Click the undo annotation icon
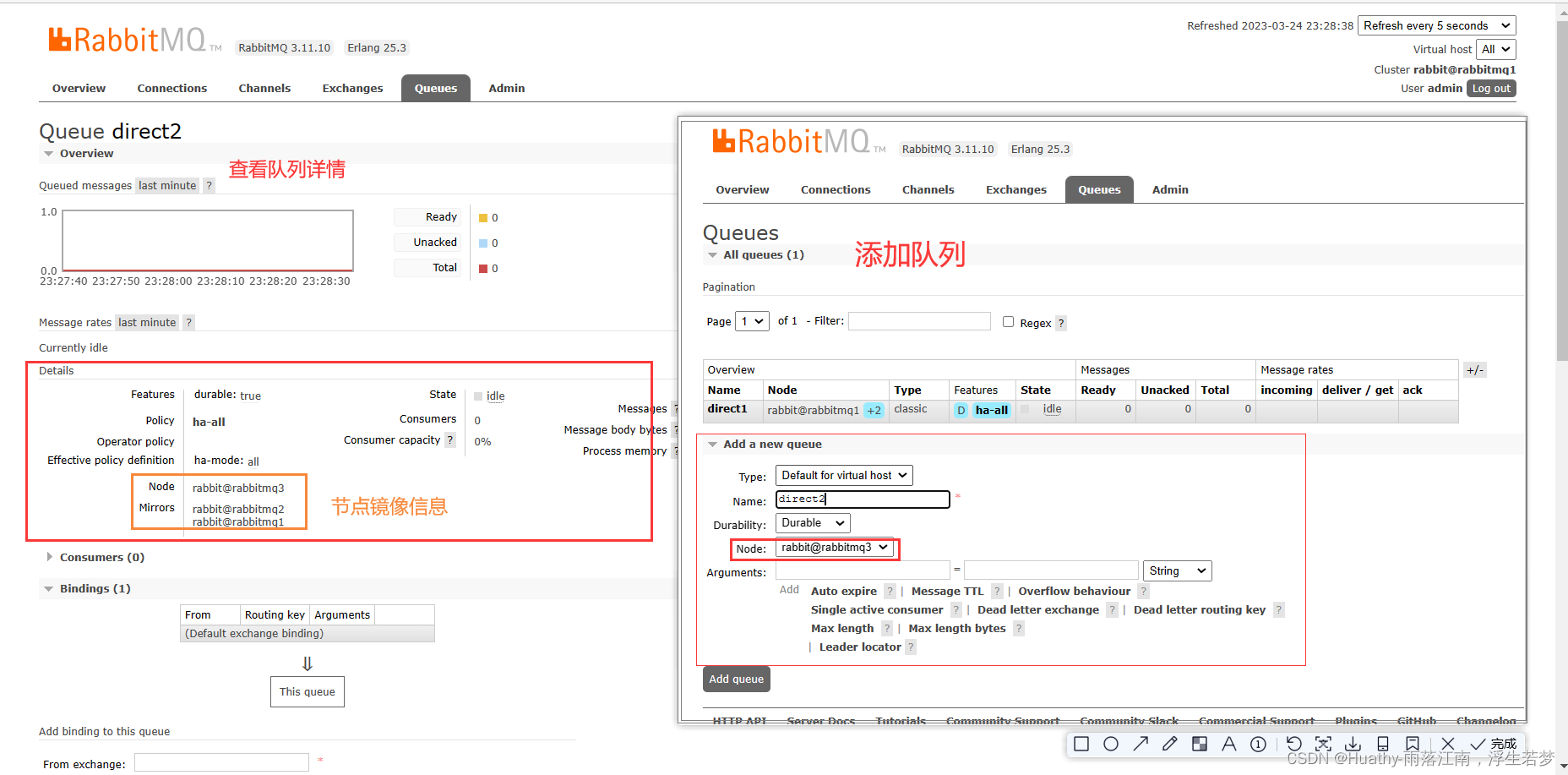Viewport: 1568px width, 775px height. tap(1294, 744)
